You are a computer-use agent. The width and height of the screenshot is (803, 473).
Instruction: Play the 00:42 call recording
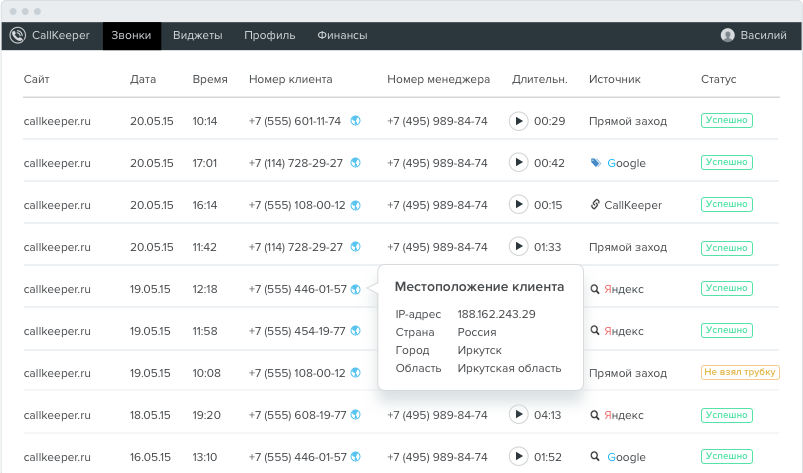[518, 163]
